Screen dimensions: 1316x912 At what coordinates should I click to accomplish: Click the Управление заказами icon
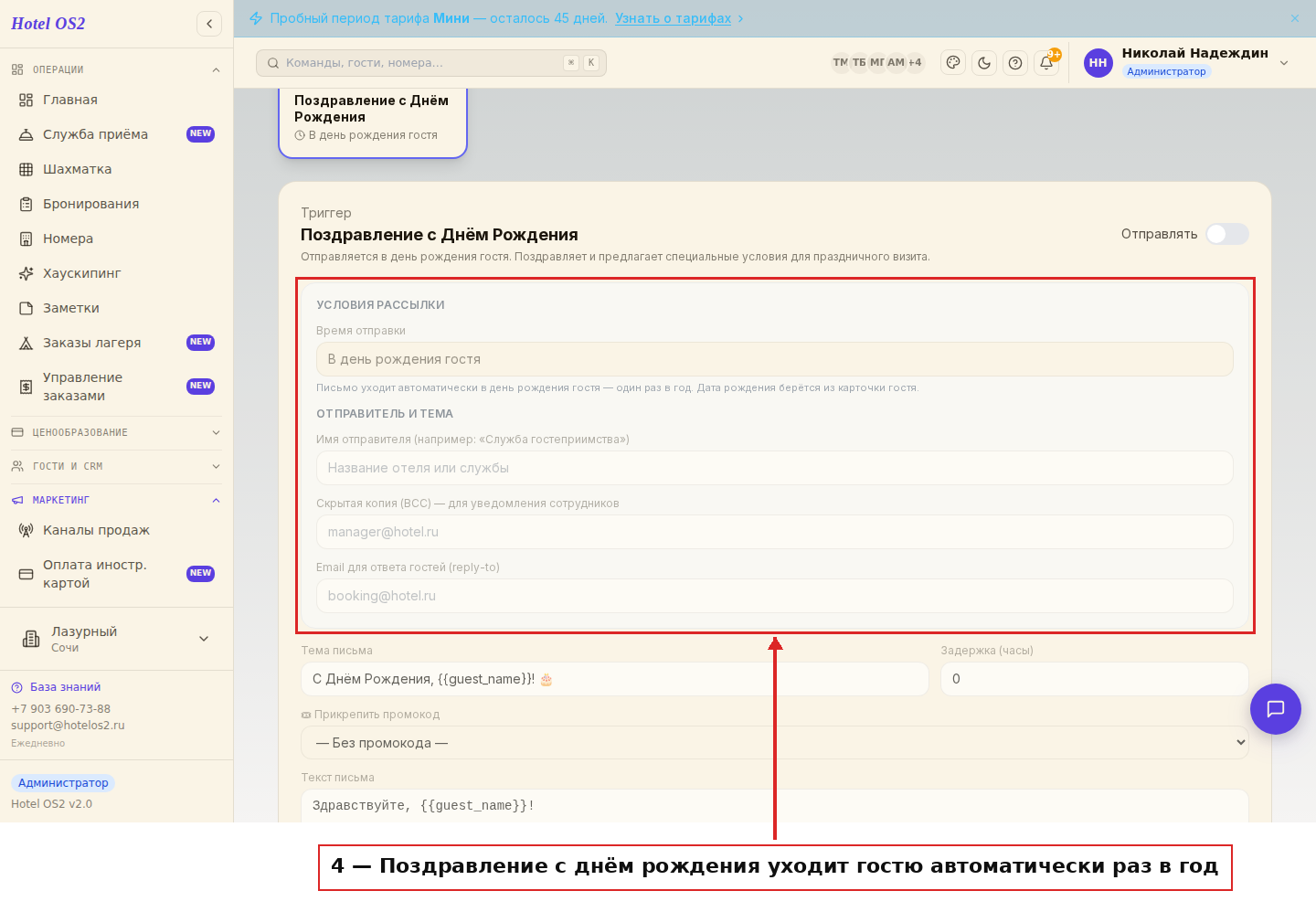[x=27, y=387]
